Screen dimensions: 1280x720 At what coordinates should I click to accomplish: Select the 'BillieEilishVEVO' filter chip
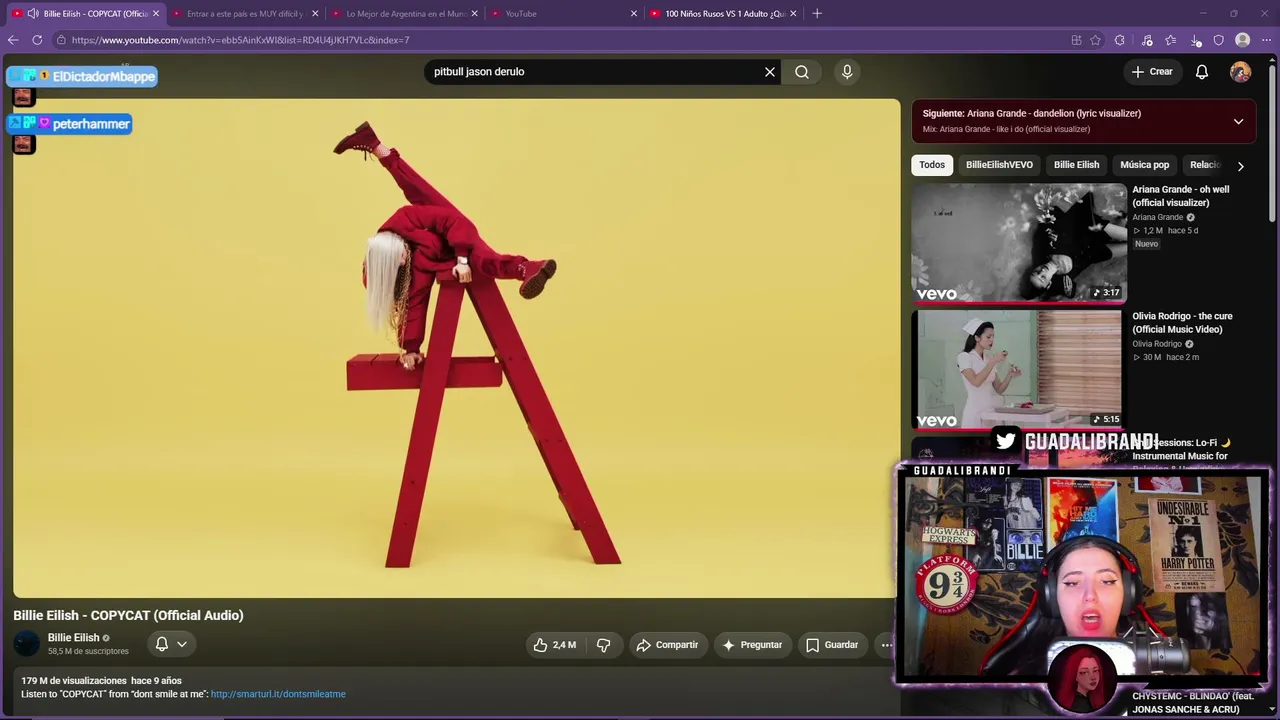pos(999,165)
